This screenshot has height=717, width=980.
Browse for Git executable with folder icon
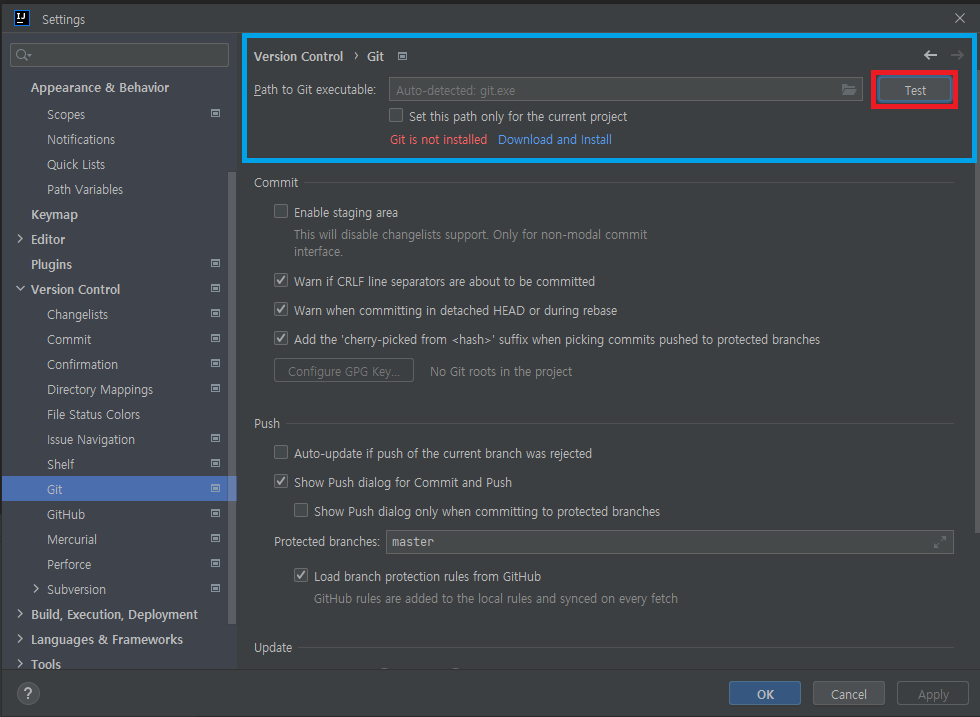(849, 89)
